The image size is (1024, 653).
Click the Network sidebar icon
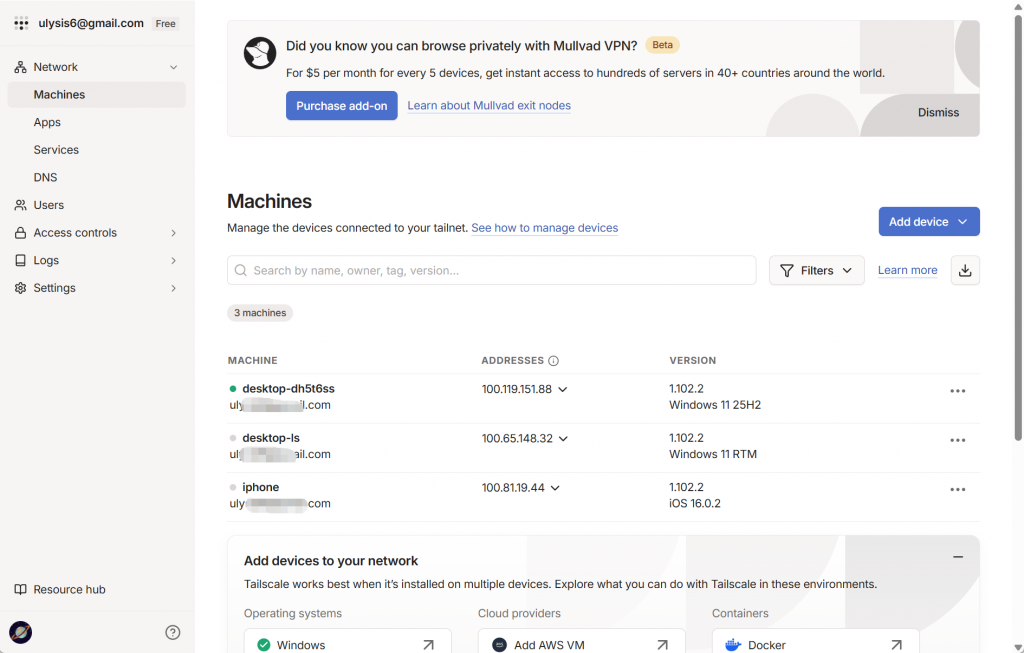[20, 67]
